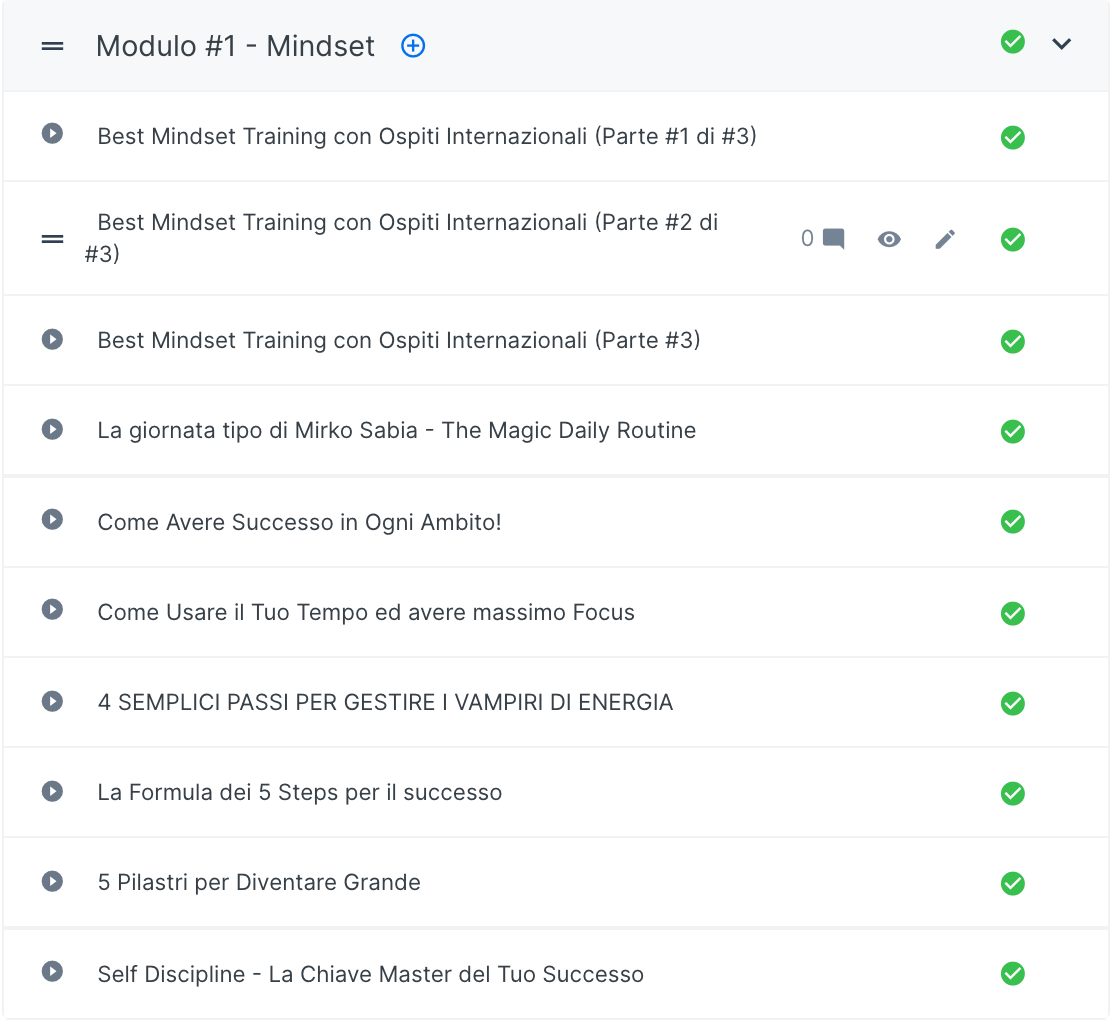Screen dimensions: 1118x1025
Task: Open La giornata tipo di Mirko Sabia lesson
Action: [x=396, y=431]
